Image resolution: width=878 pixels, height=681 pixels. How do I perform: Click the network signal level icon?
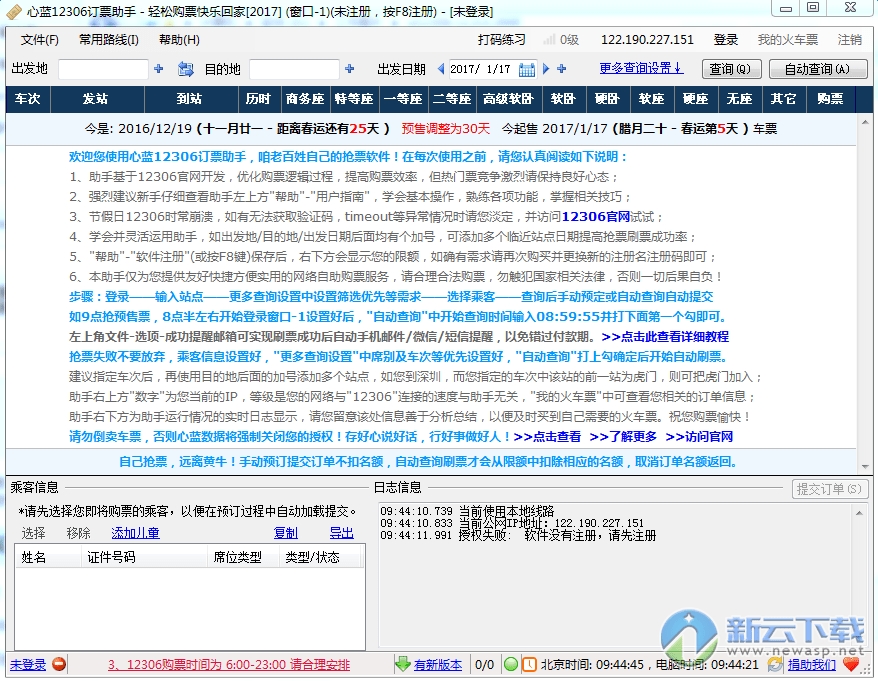tap(549, 39)
